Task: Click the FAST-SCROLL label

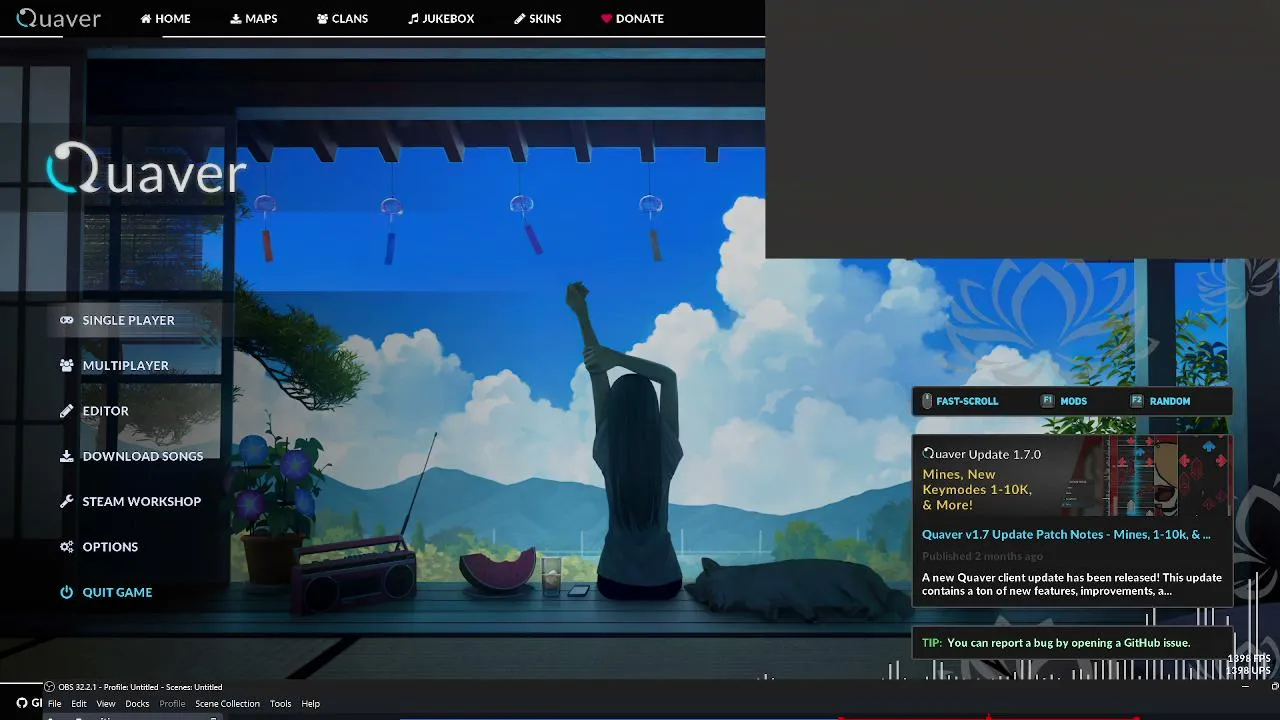Action: [x=967, y=401]
